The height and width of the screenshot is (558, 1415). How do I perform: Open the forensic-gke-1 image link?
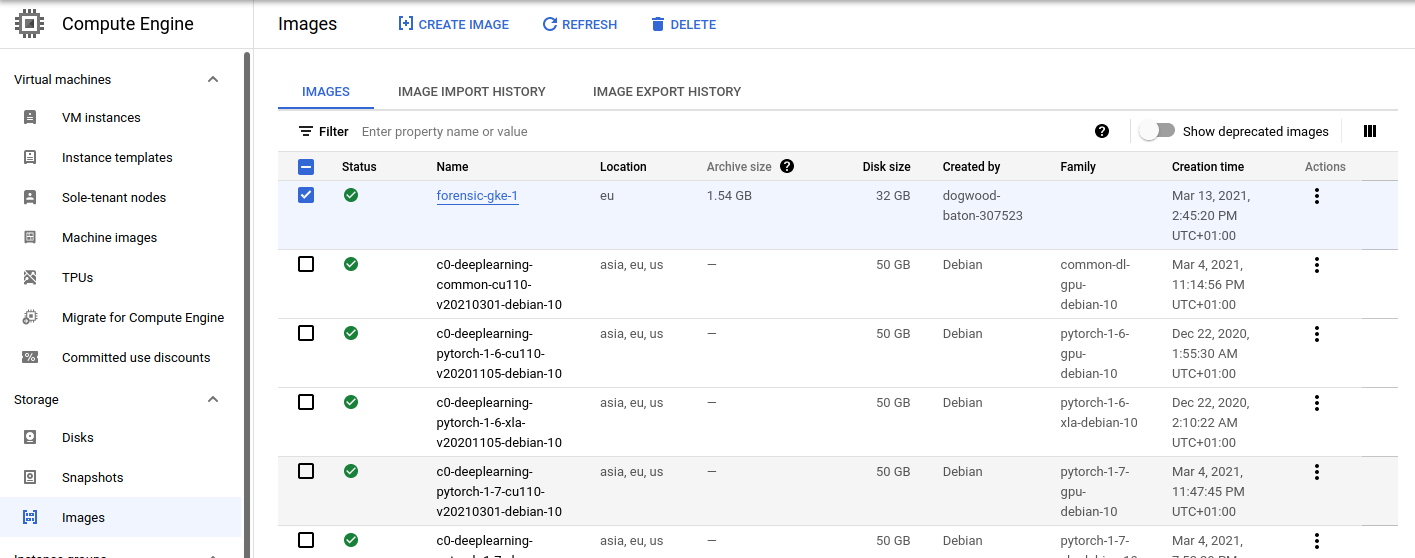(477, 196)
